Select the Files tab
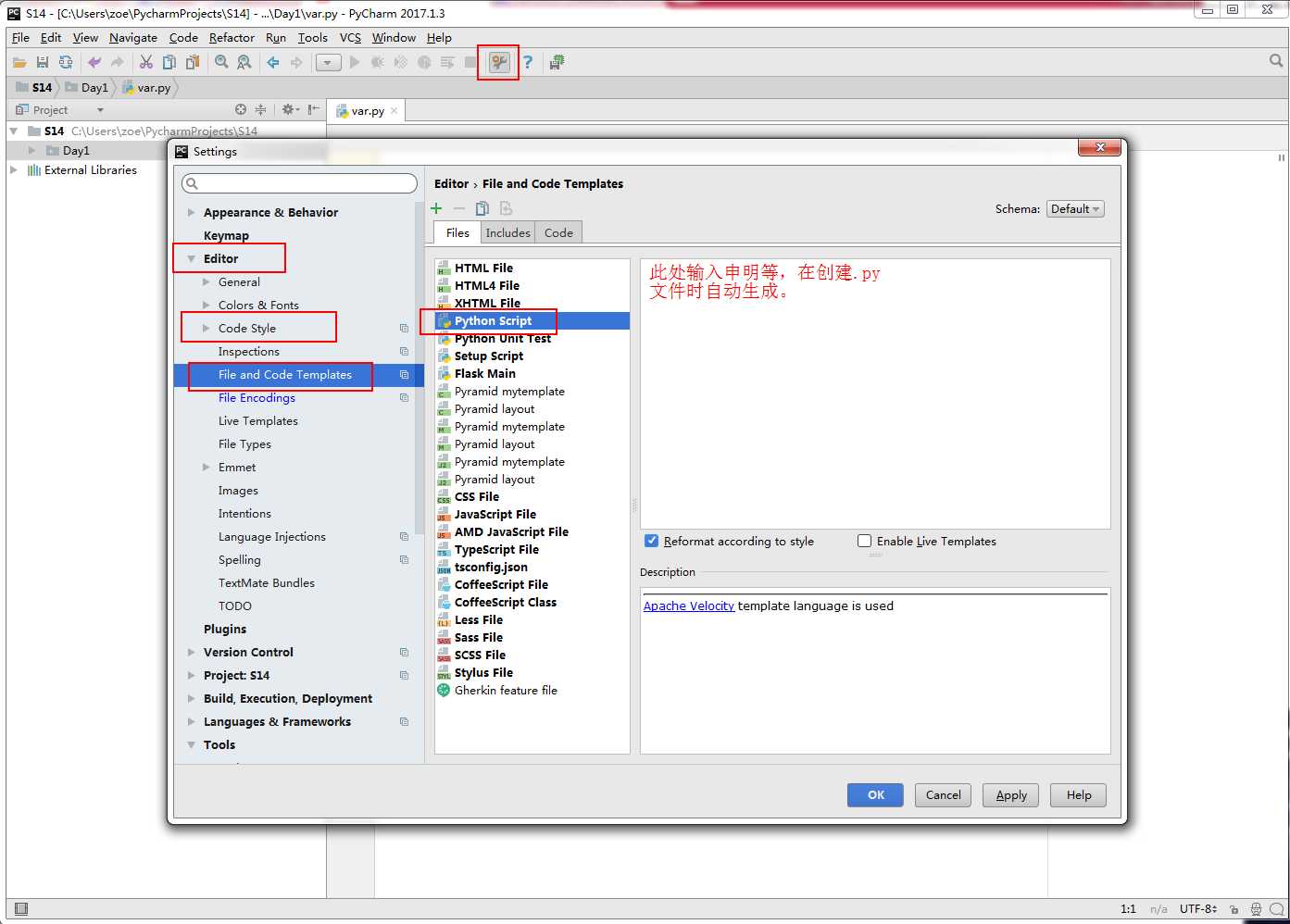 point(457,232)
